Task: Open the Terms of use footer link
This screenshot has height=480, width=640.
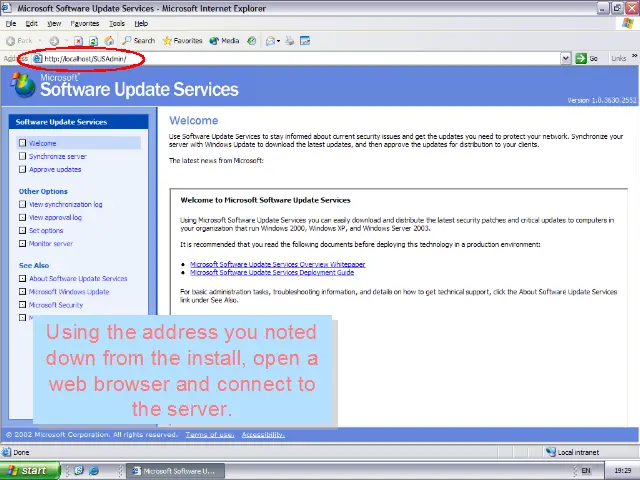Action: pos(210,435)
